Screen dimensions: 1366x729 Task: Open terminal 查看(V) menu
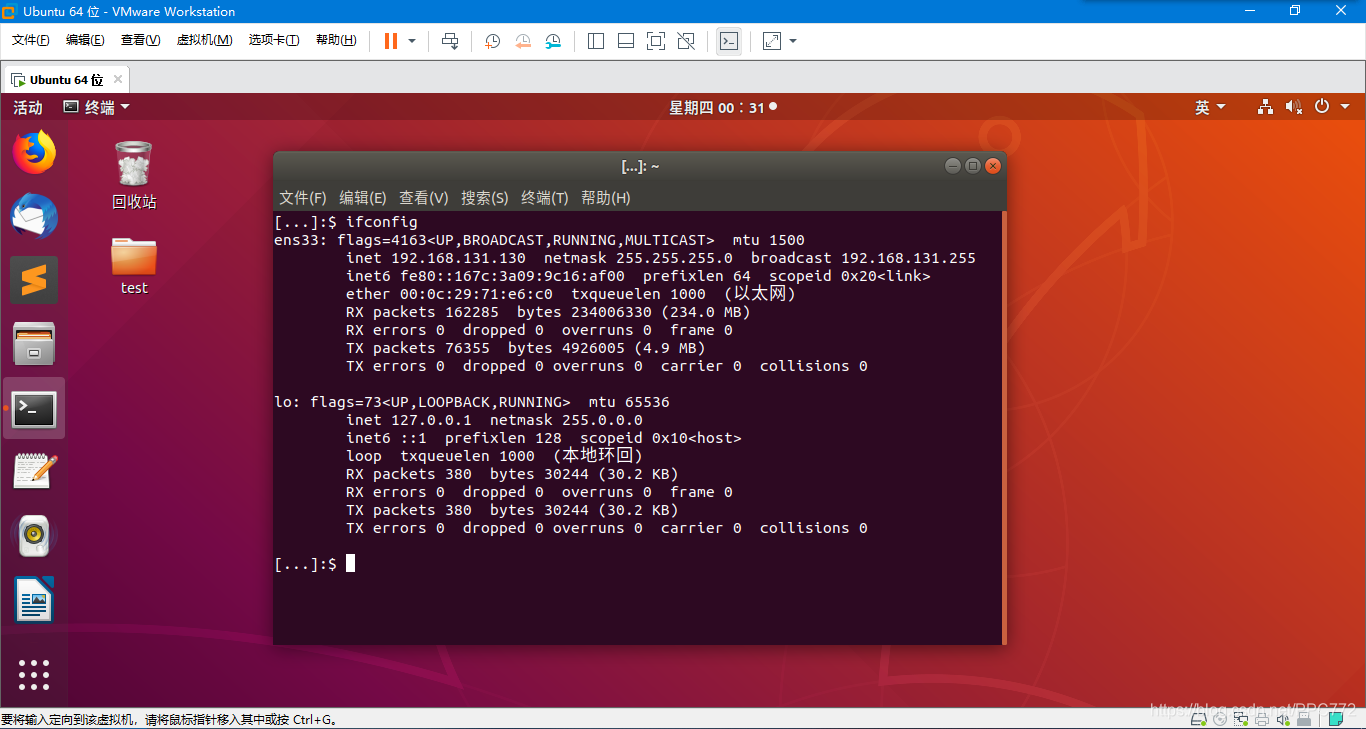click(x=424, y=198)
